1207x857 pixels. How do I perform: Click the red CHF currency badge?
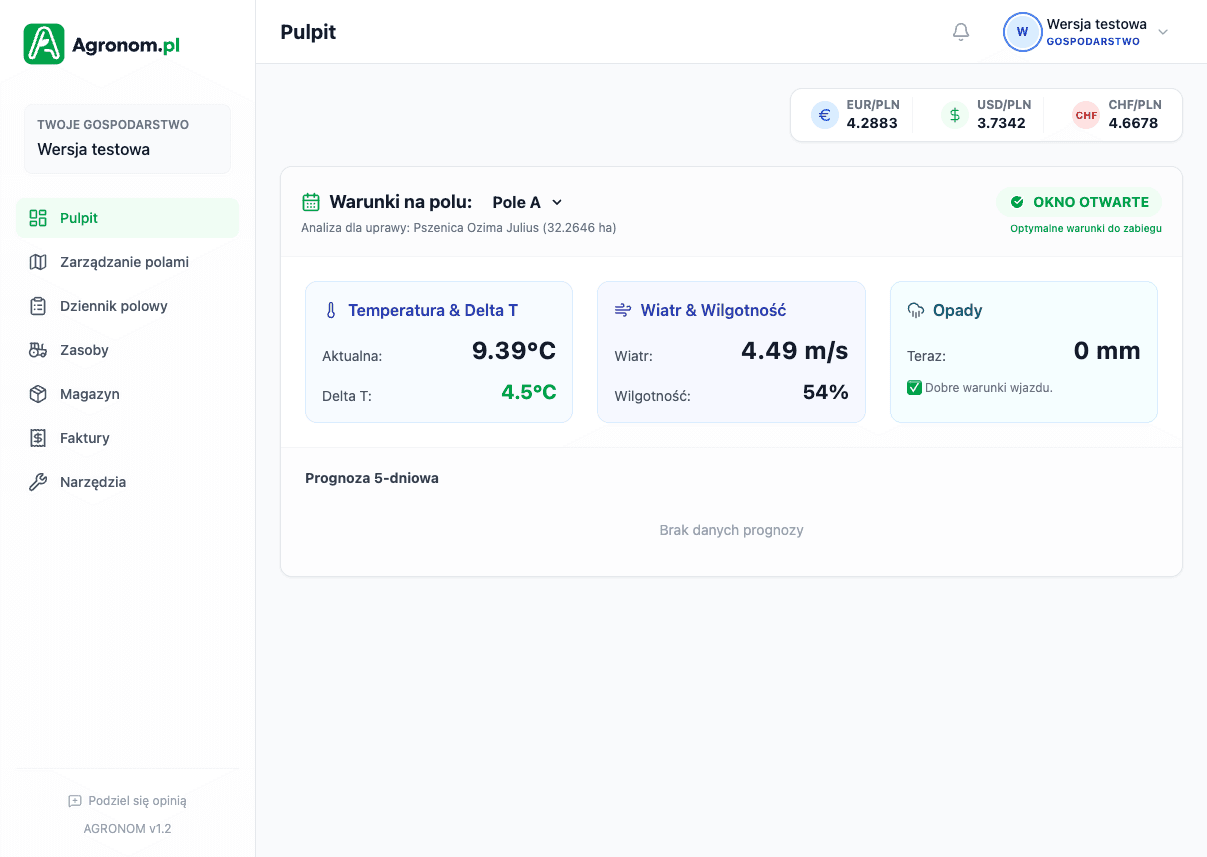click(1086, 115)
